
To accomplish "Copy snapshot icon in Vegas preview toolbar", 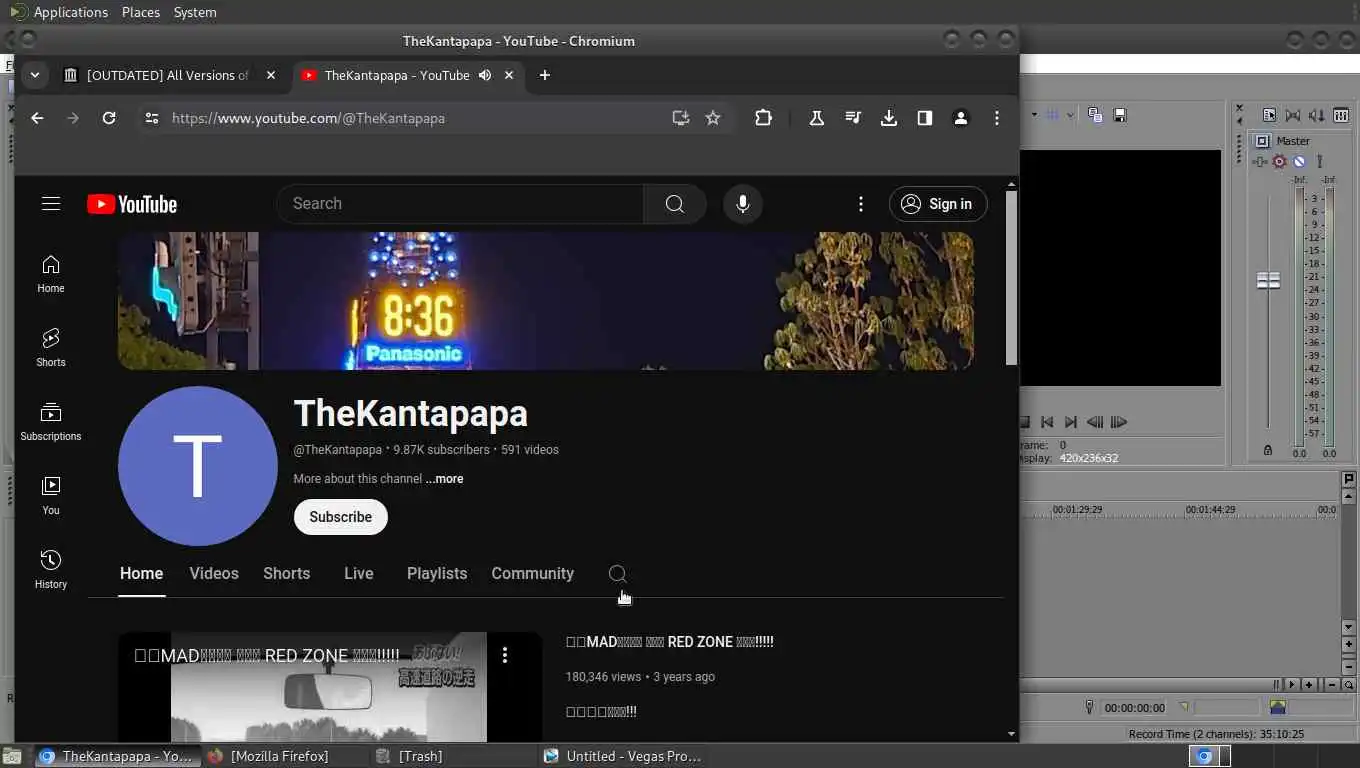I will [1095, 115].
